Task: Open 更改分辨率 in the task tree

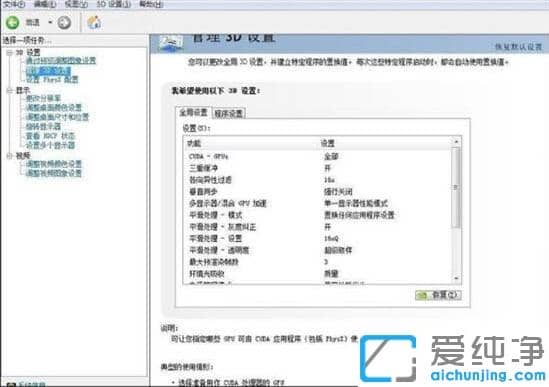Action: click(43, 98)
